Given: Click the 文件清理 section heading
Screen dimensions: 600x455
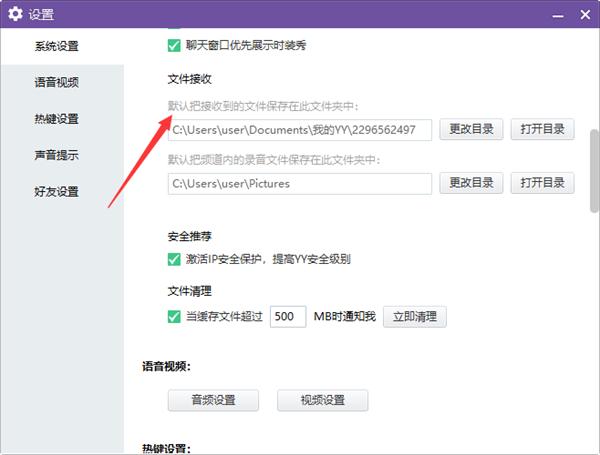Looking at the screenshot, I should point(189,291).
